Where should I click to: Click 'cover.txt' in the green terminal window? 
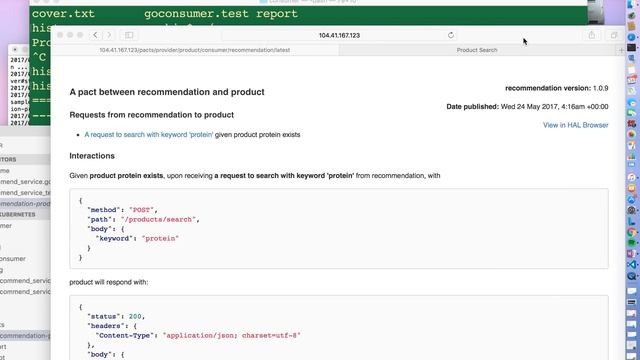(63, 13)
